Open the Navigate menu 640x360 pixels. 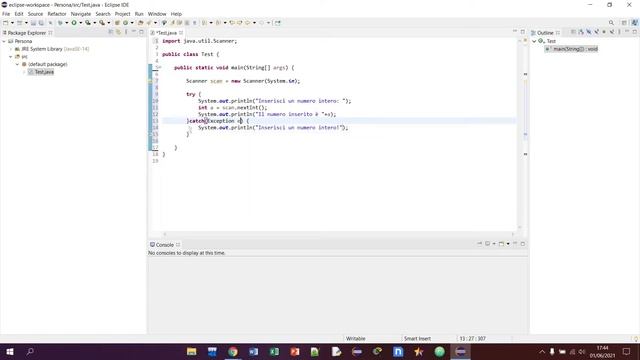pyautogui.click(x=81, y=14)
